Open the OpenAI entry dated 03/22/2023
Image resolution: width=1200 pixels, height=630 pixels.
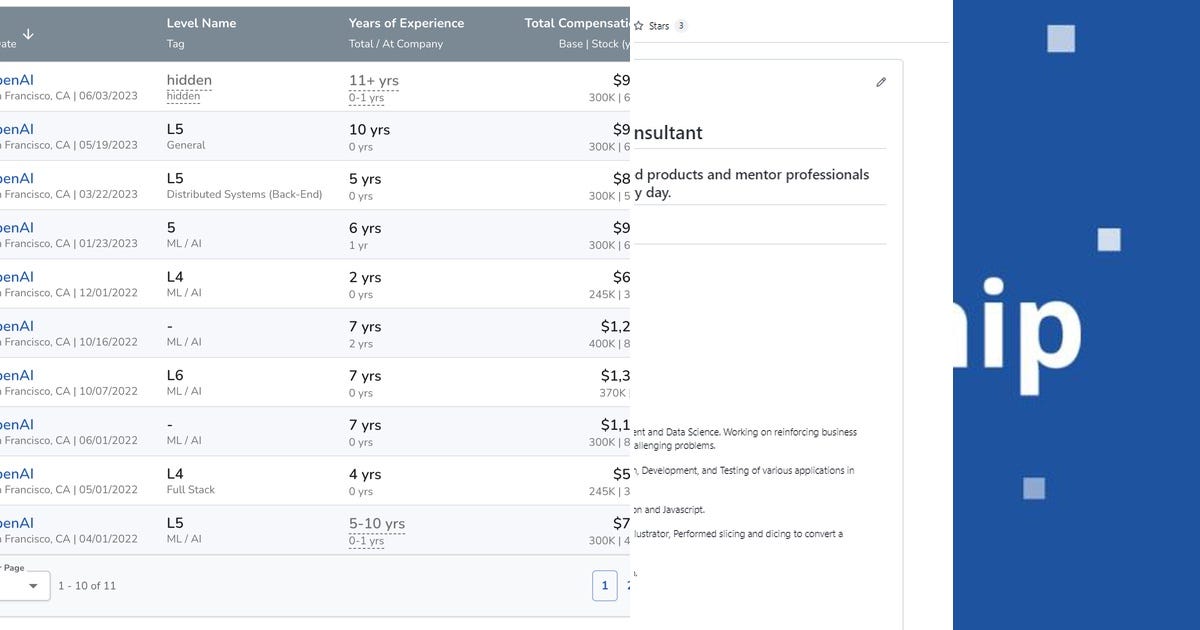17,178
